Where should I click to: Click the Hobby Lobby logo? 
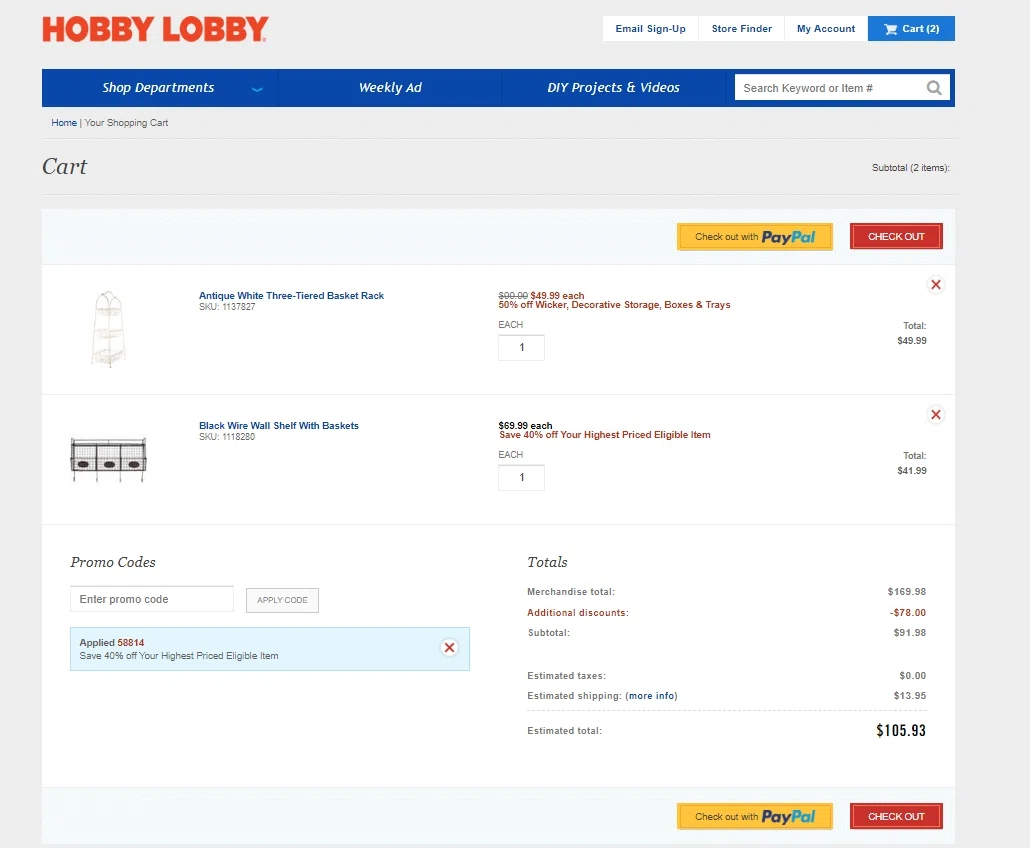coord(155,30)
